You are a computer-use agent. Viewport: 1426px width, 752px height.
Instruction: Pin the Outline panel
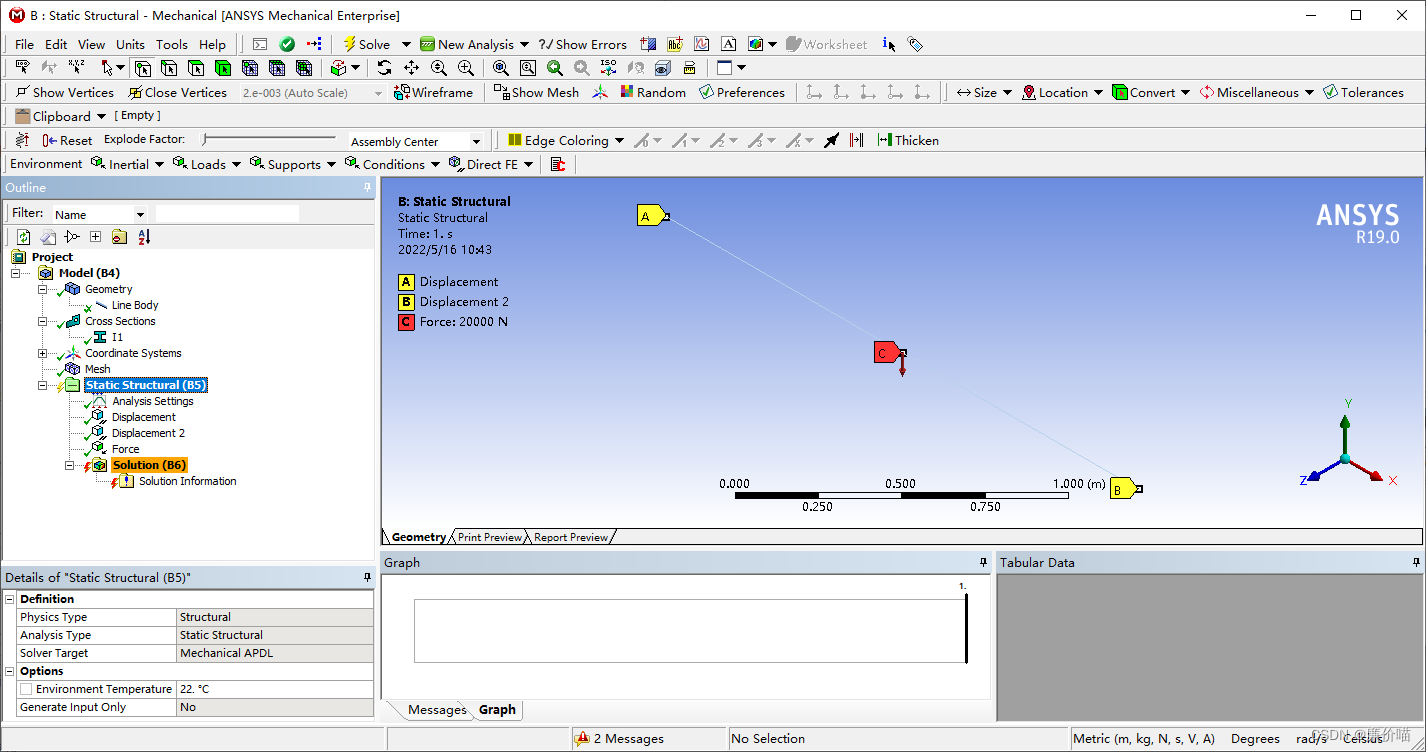point(367,187)
